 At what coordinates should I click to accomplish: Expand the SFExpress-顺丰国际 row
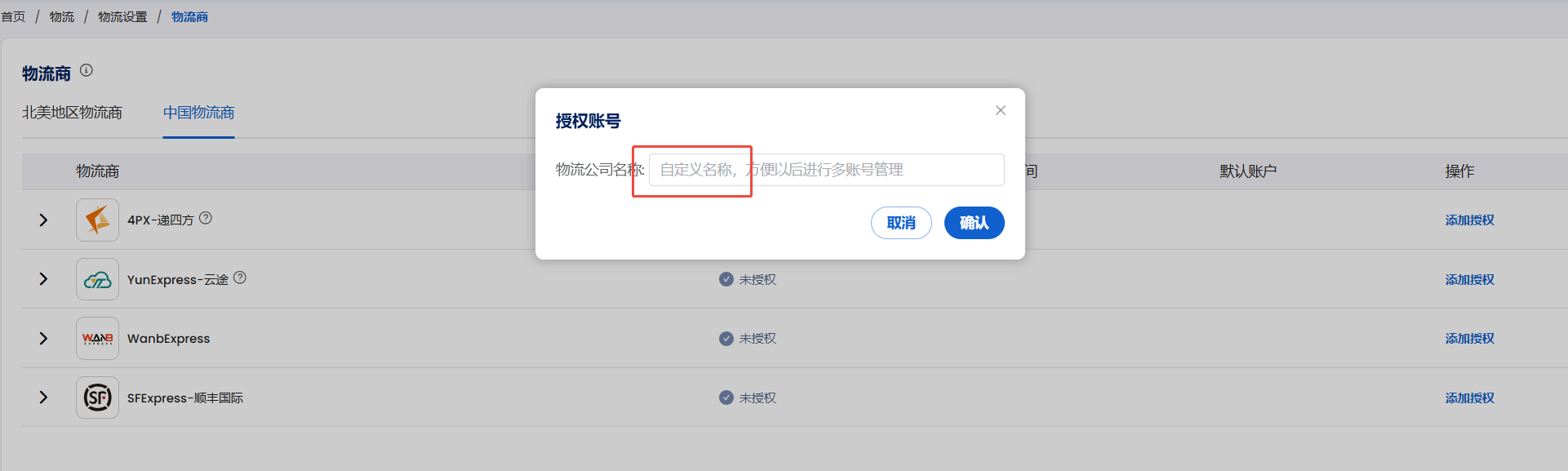(43, 398)
